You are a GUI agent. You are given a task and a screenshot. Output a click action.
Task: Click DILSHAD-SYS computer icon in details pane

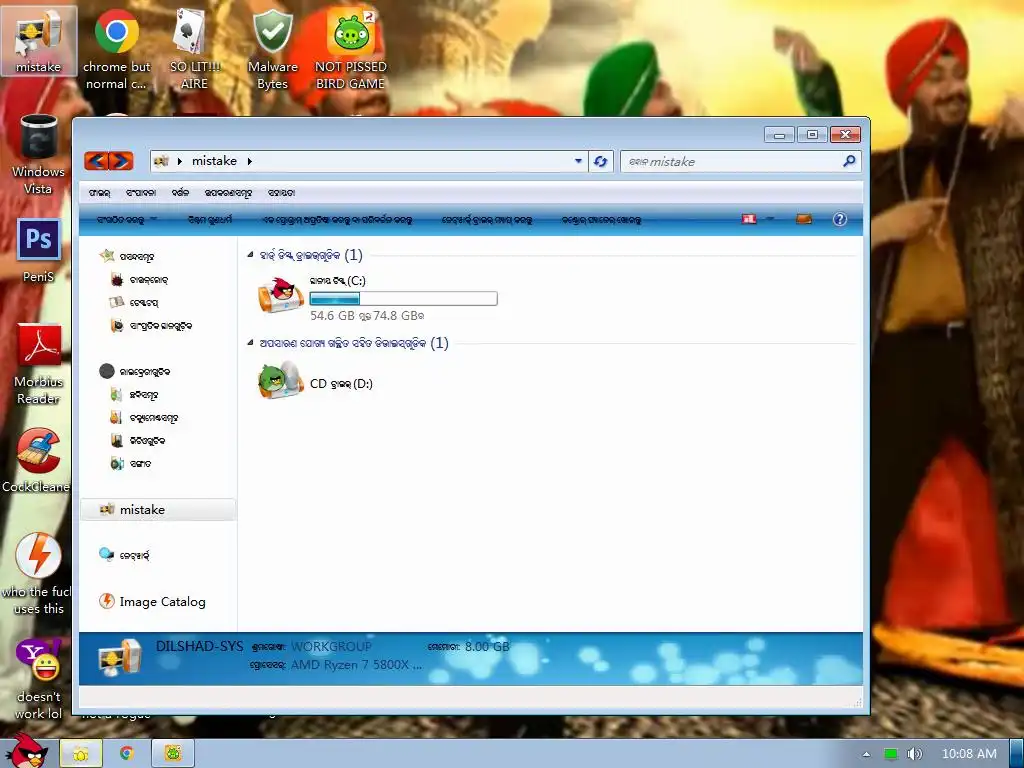(120, 657)
